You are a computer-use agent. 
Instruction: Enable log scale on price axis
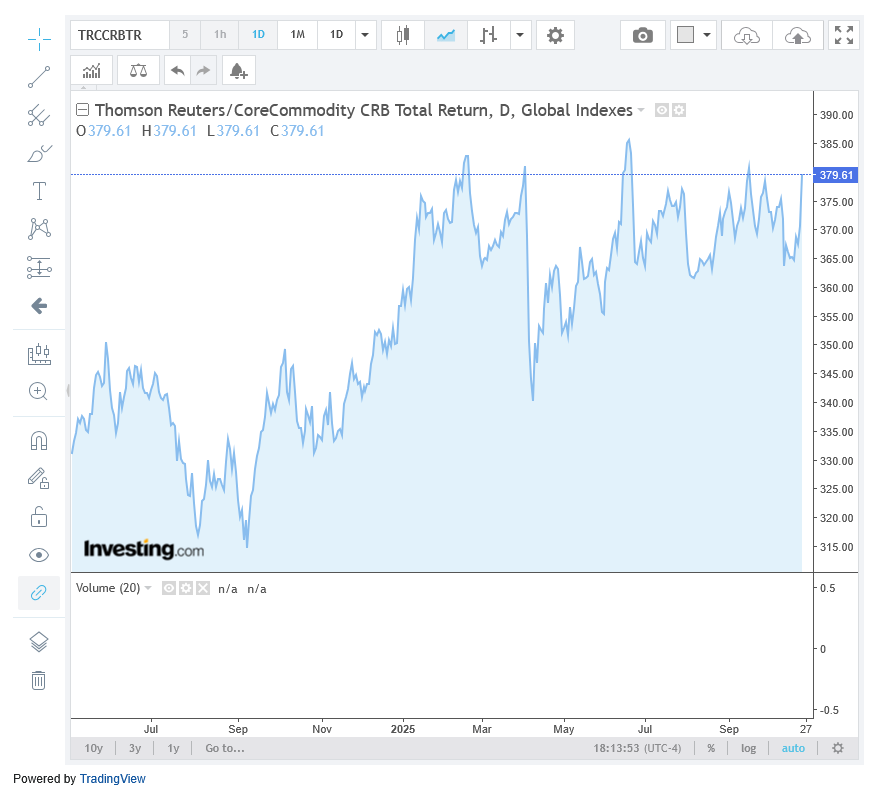(748, 748)
